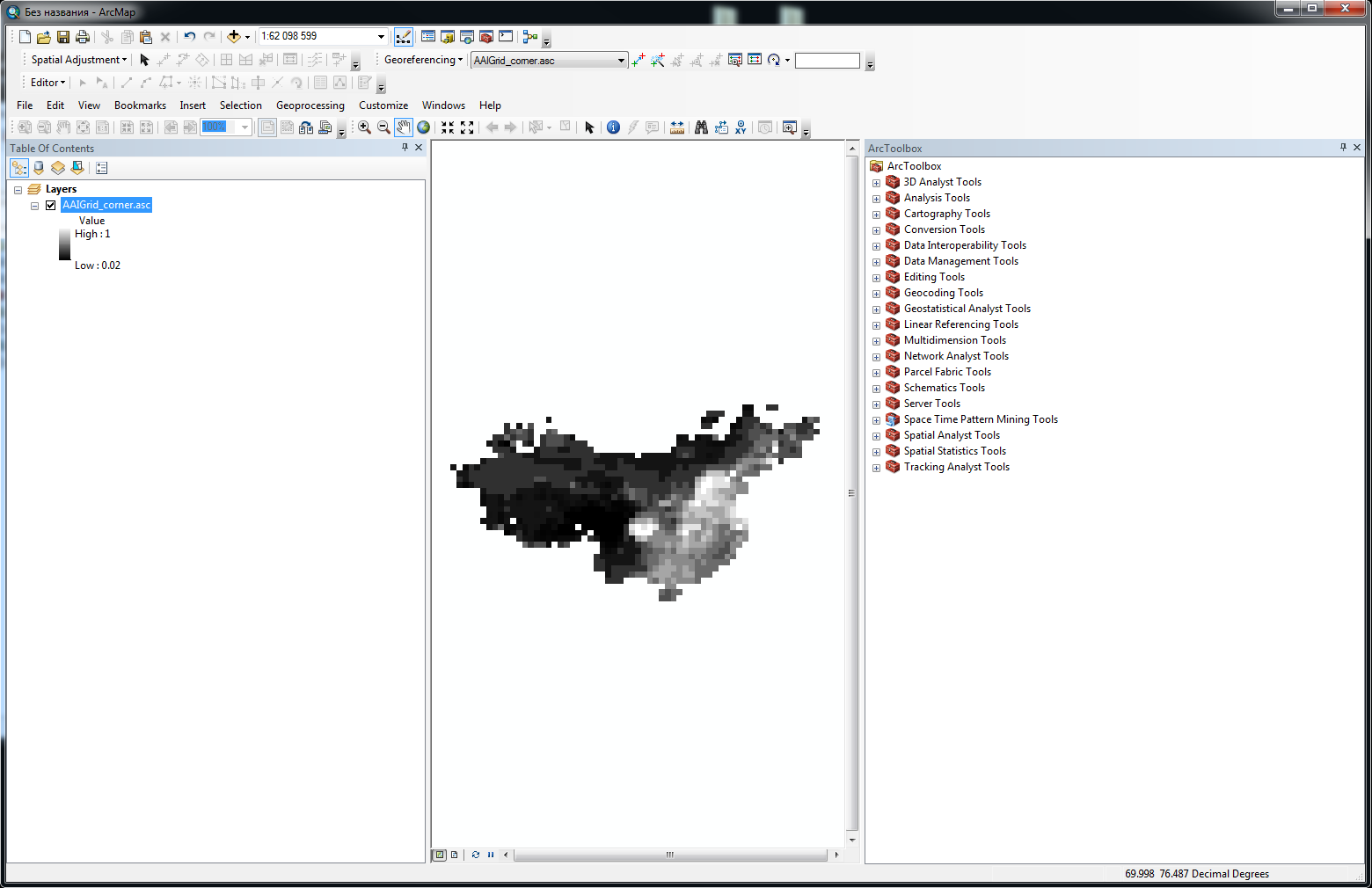This screenshot has height=888, width=1372.
Task: Select the Zoom In tool
Action: (364, 127)
